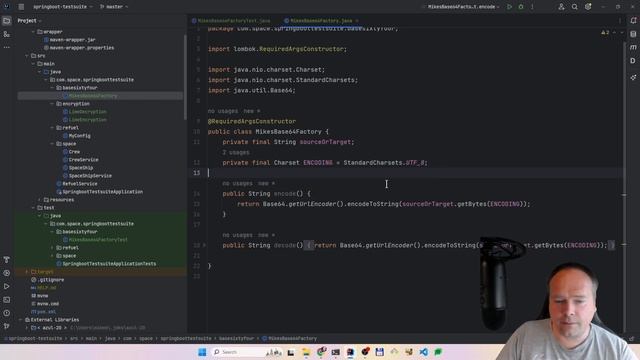Open the Run tool window
Screen dimensions: 640x360
tap(7, 287)
